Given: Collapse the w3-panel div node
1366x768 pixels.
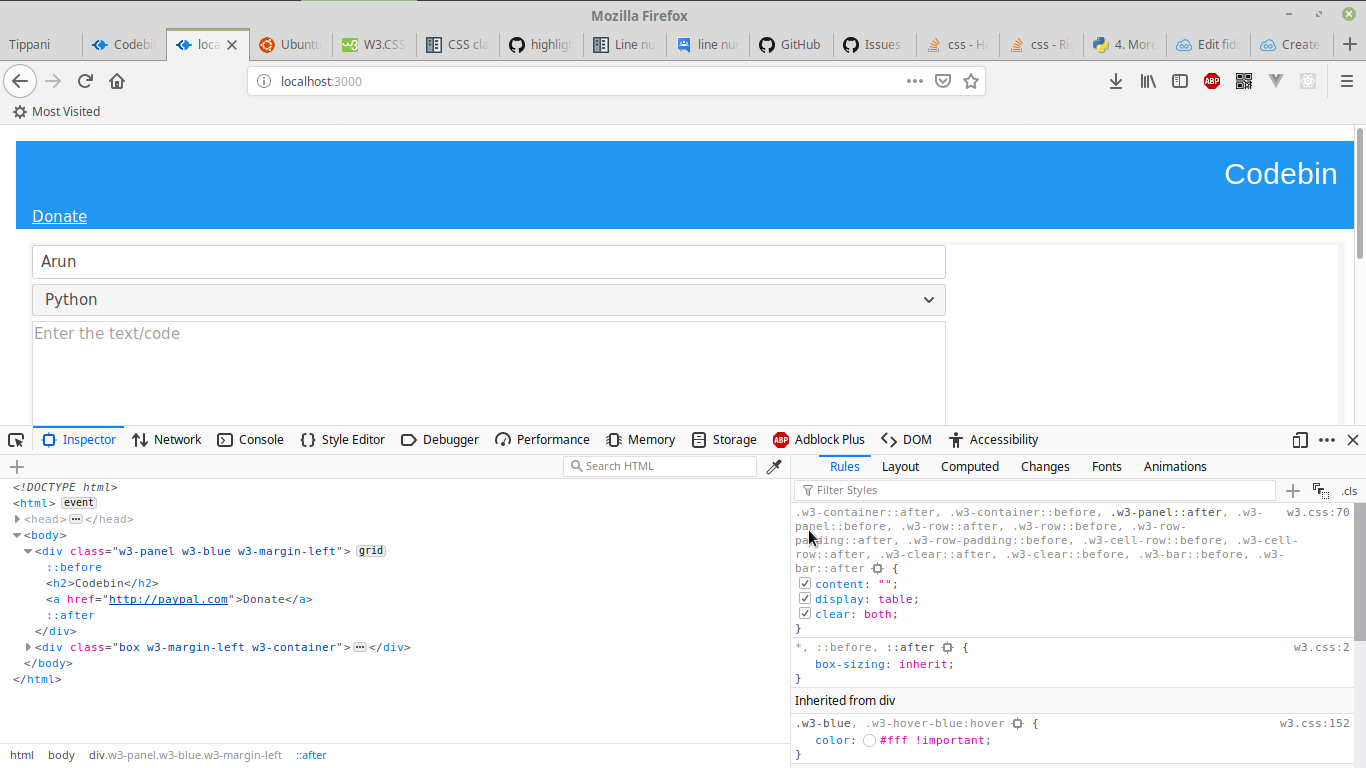Looking at the screenshot, I should [28, 551].
